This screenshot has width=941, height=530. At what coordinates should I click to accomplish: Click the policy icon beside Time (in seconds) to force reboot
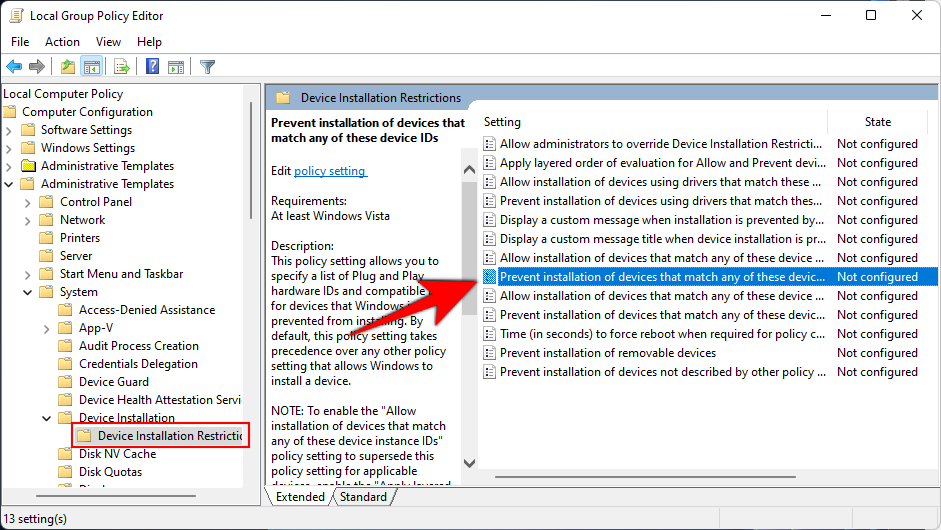click(x=490, y=334)
